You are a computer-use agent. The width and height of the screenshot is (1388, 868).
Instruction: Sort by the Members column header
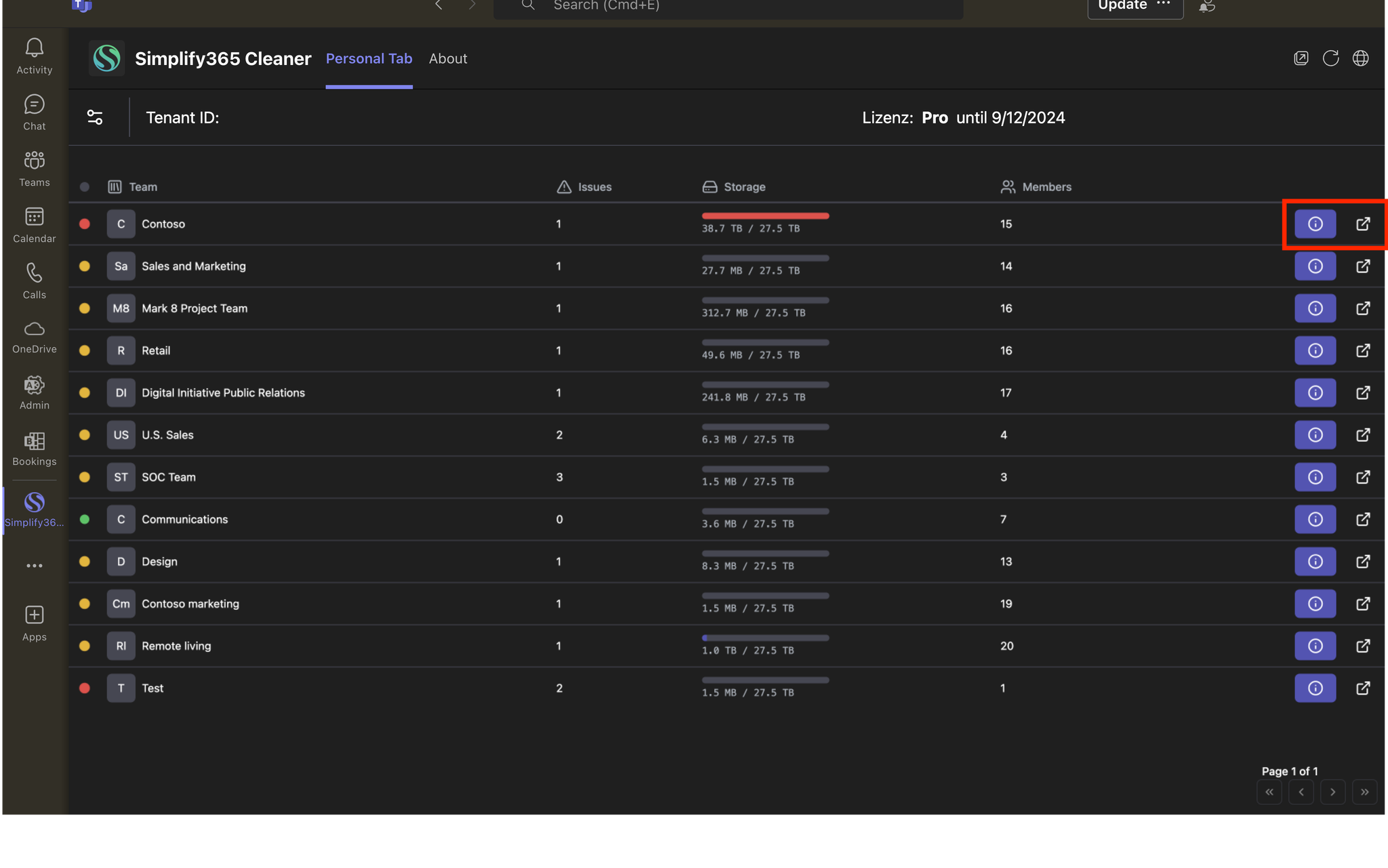point(1036,187)
